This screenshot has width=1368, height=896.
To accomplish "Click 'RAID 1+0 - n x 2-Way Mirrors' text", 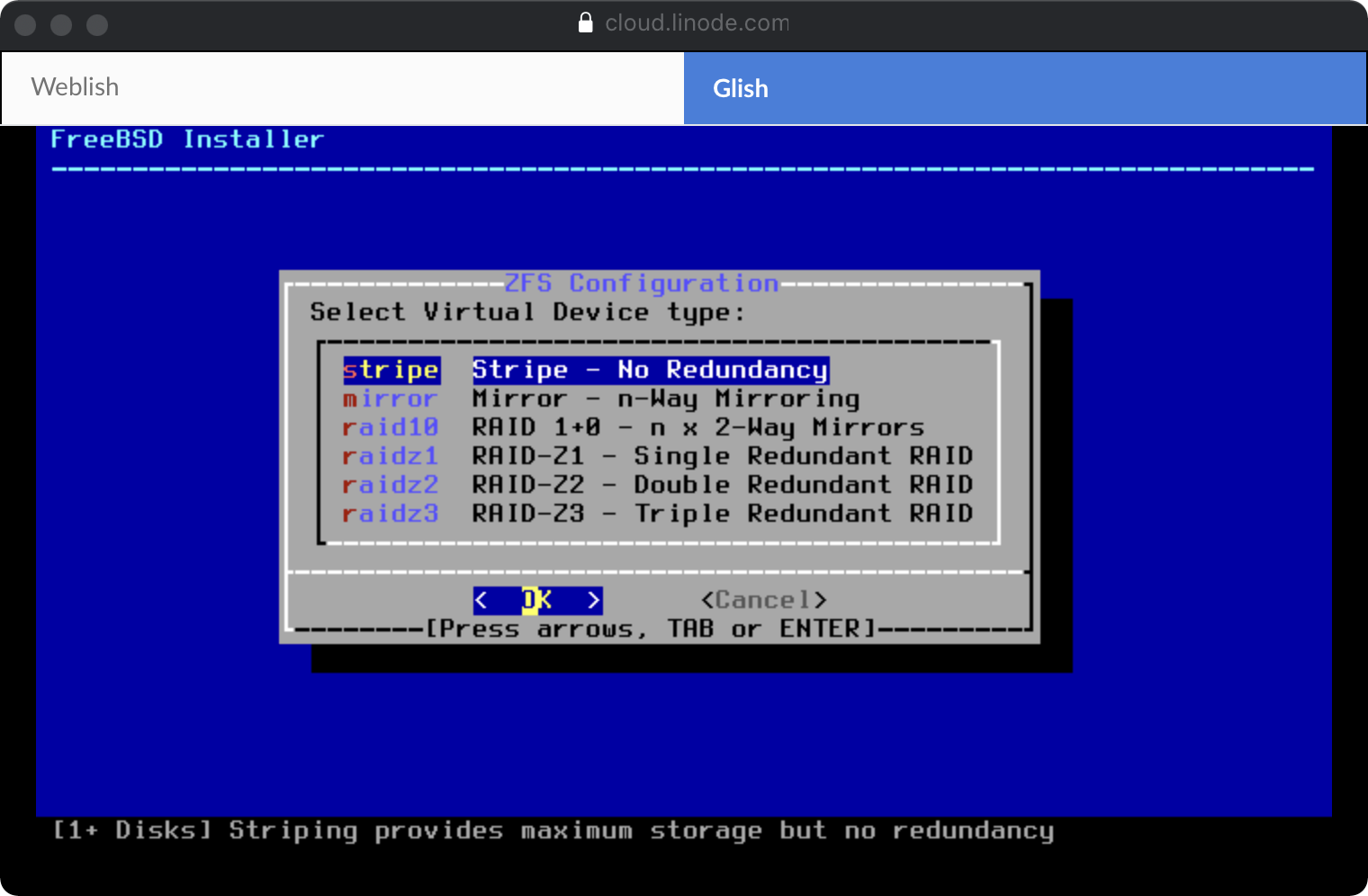I will 697,427.
